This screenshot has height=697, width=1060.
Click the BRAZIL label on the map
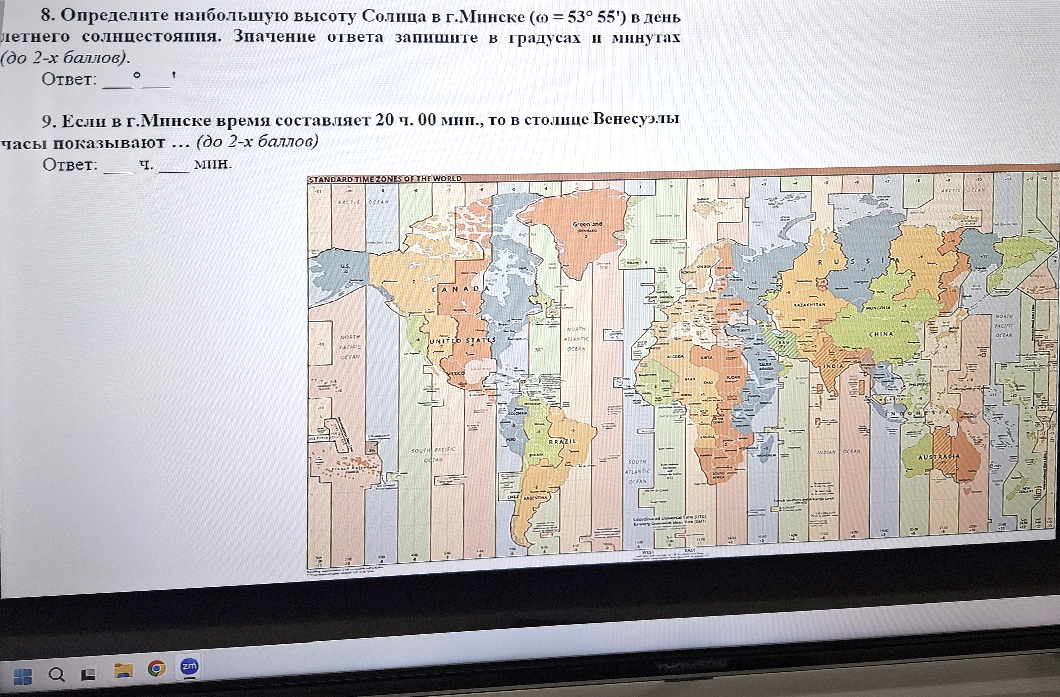click(563, 440)
